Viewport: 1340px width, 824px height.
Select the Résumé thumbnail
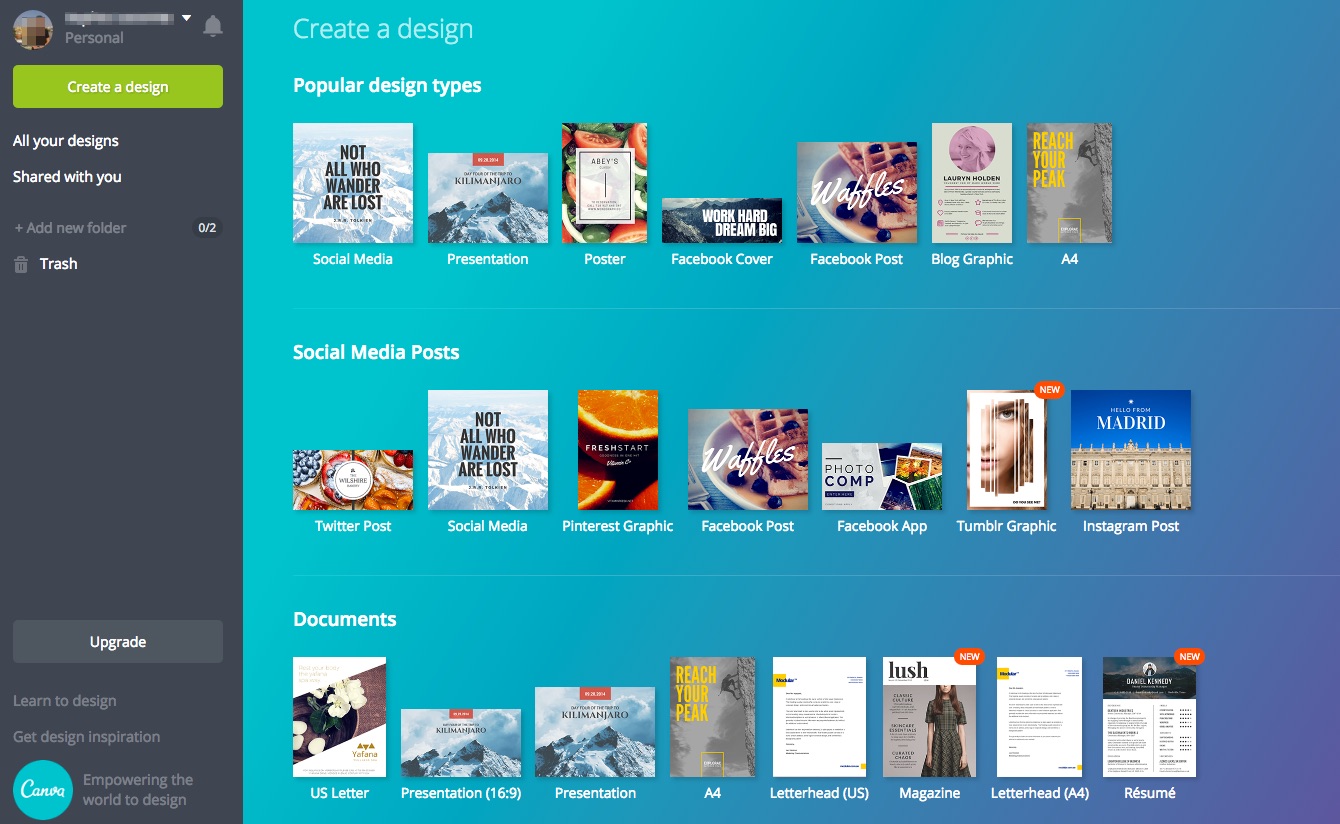pyautogui.click(x=1149, y=717)
